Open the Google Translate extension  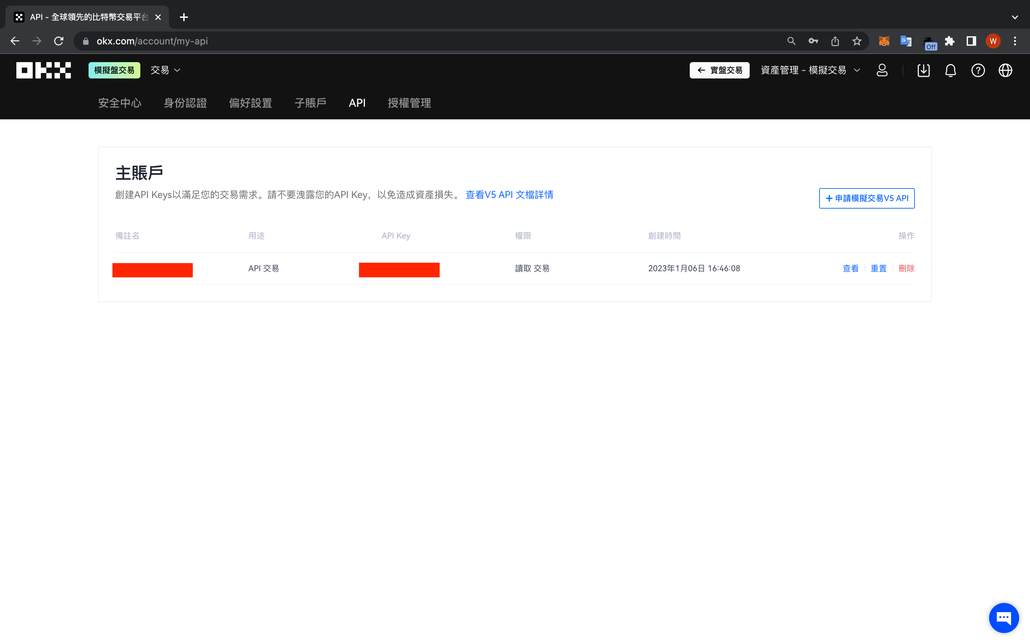tap(906, 41)
